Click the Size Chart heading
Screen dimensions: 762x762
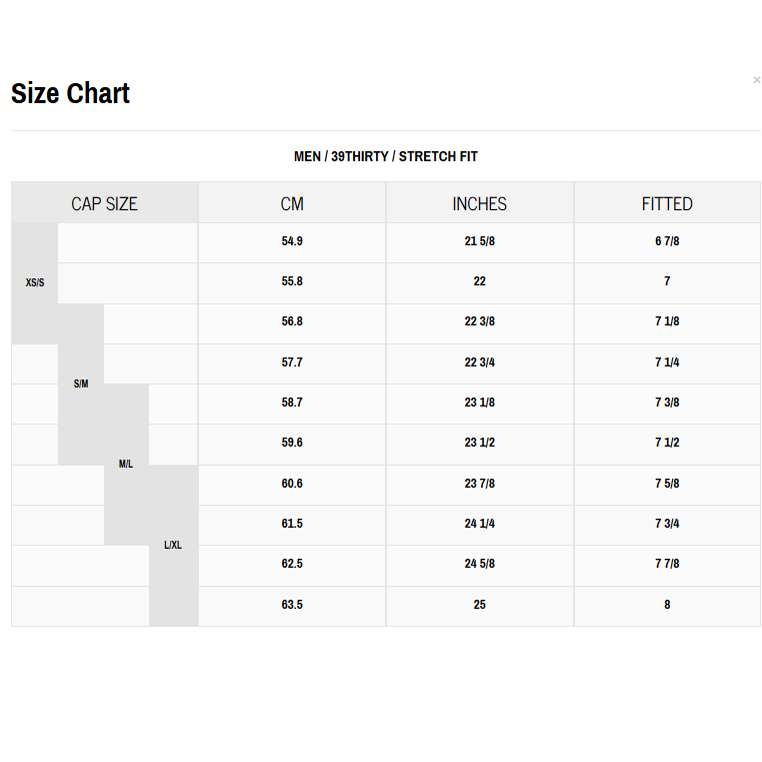pos(70,94)
